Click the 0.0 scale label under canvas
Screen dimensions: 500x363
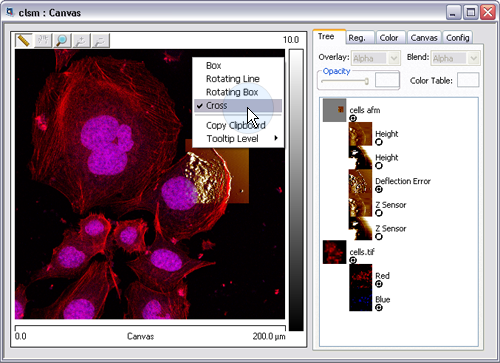pos(20,336)
